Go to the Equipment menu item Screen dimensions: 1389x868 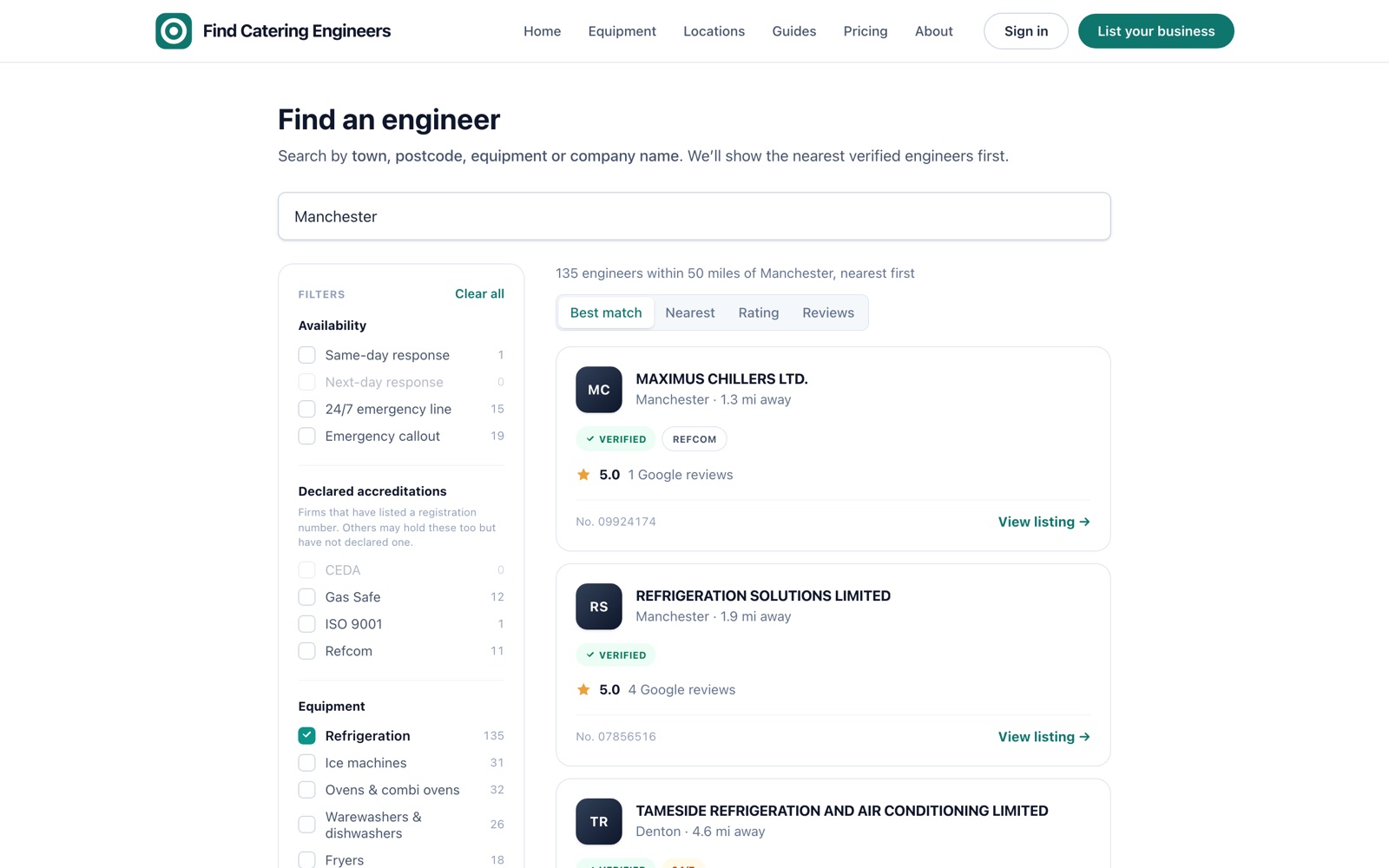click(622, 31)
